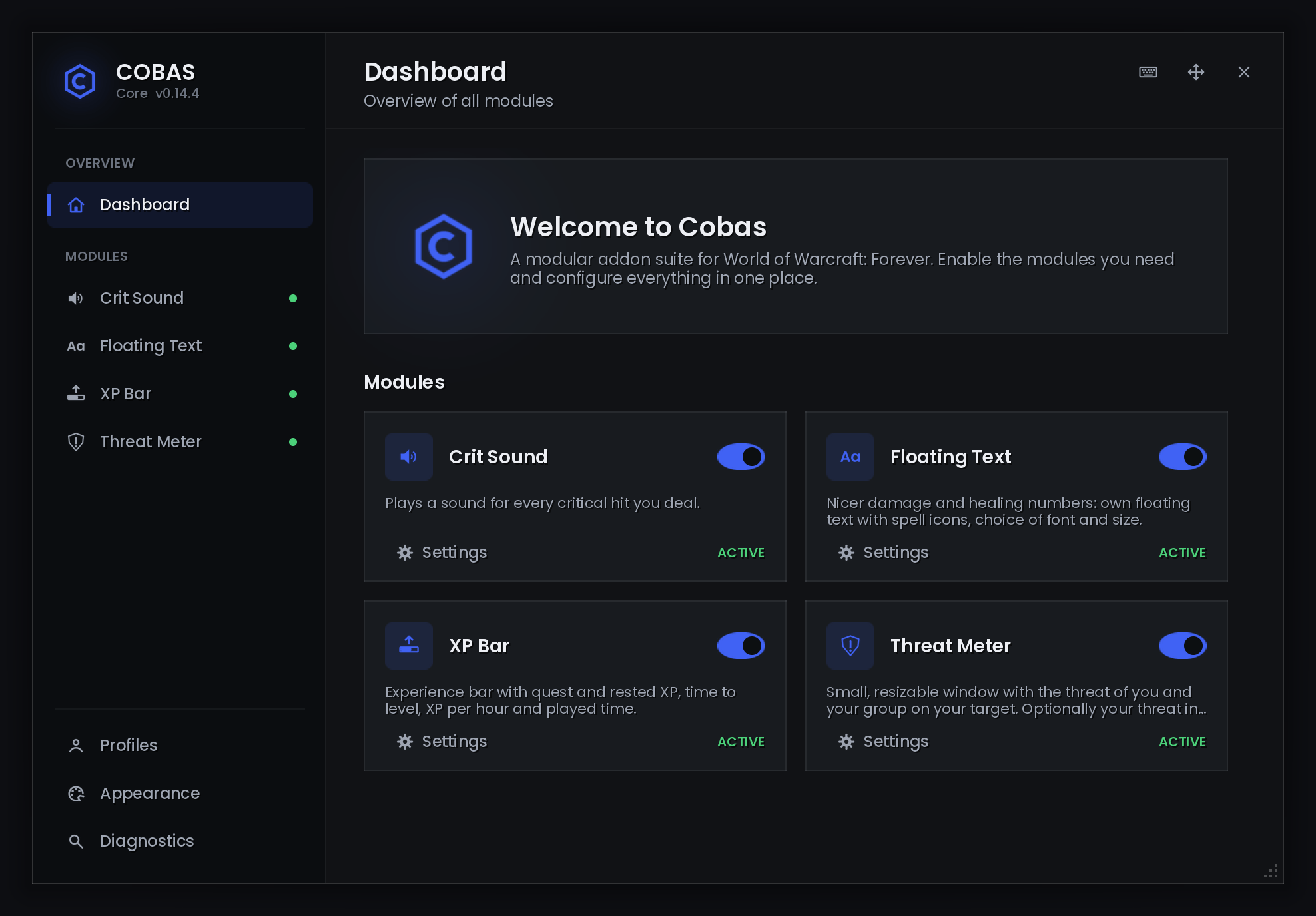Click the XP Bar card icon

(409, 646)
